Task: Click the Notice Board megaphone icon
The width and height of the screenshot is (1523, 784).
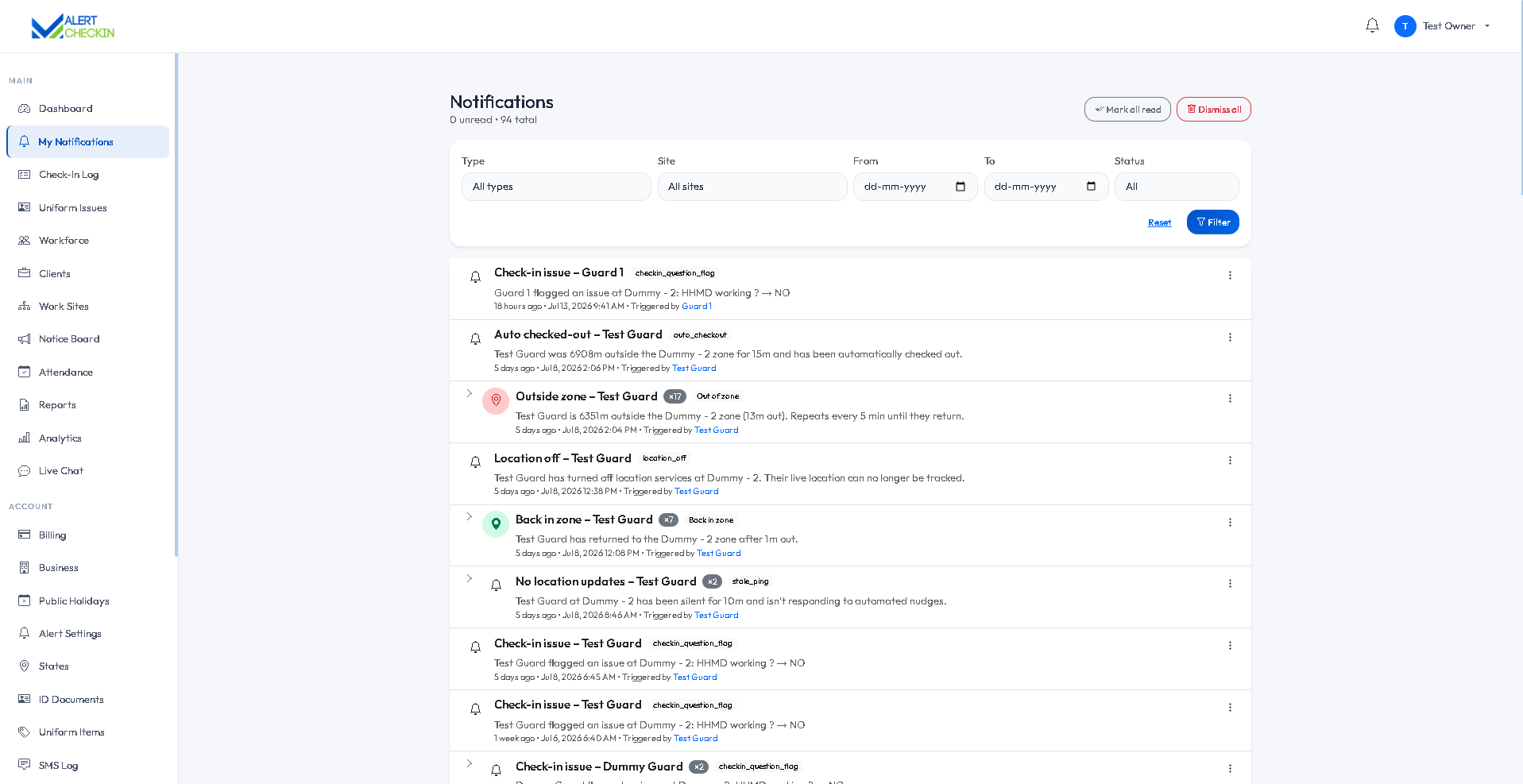Action: click(25, 339)
